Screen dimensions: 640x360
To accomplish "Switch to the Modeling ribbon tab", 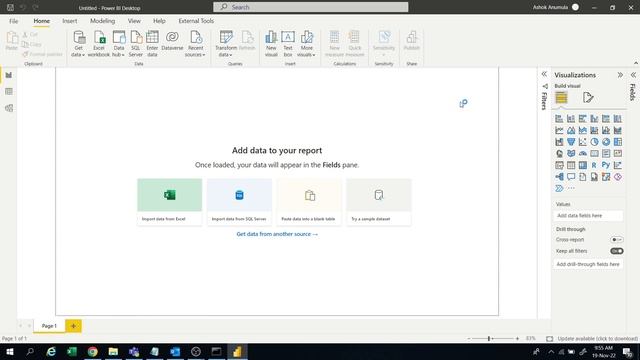I will tap(102, 21).
